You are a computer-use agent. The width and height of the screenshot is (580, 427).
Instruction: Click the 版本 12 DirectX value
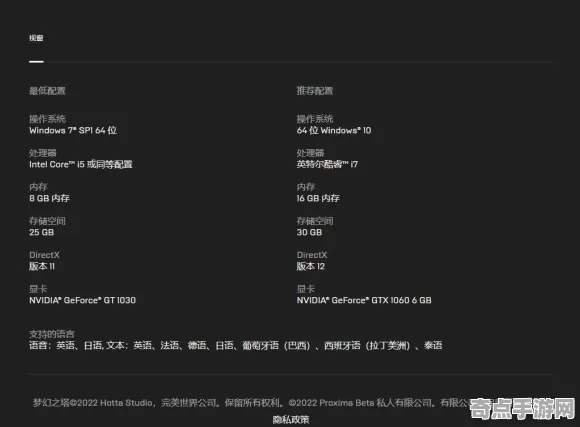pos(310,266)
